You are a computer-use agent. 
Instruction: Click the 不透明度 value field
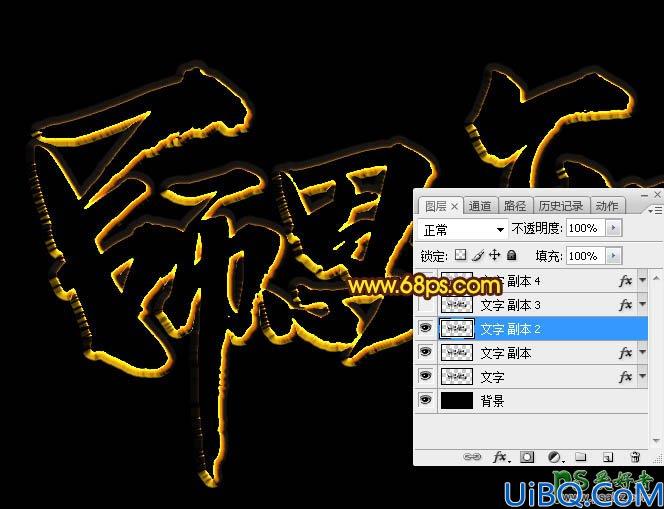587,228
